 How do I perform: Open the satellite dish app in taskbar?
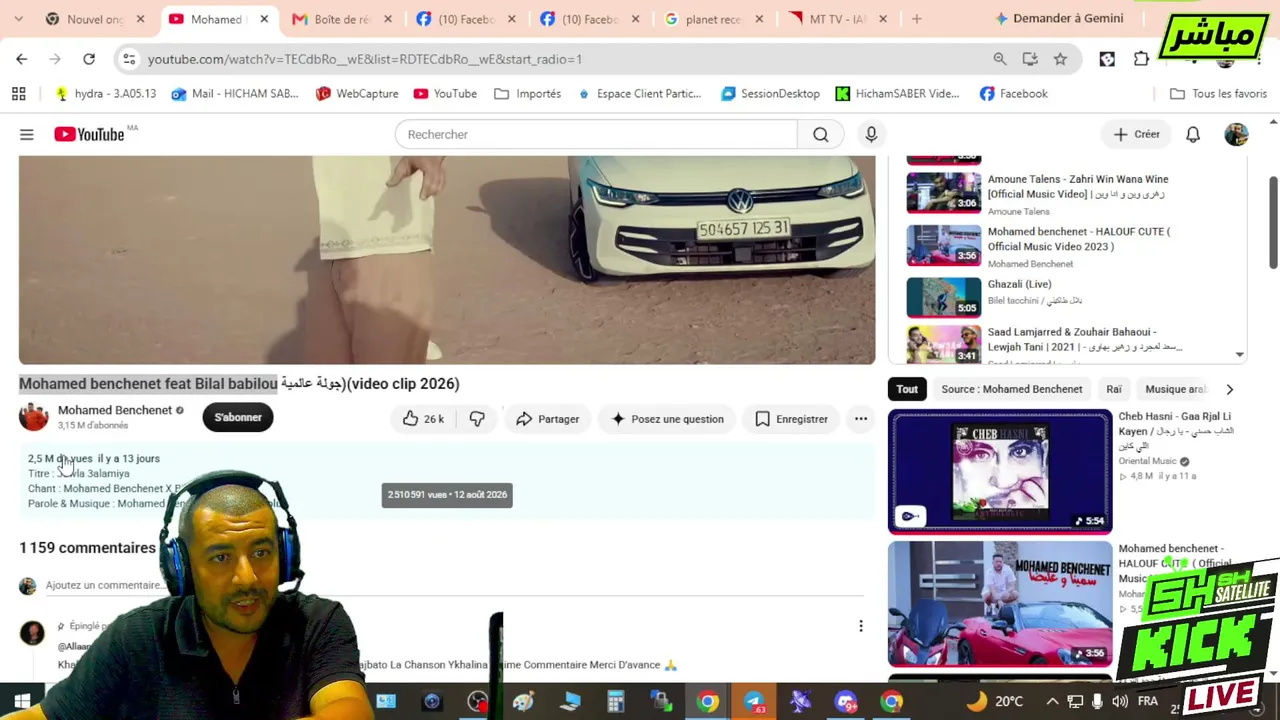(x=799, y=701)
